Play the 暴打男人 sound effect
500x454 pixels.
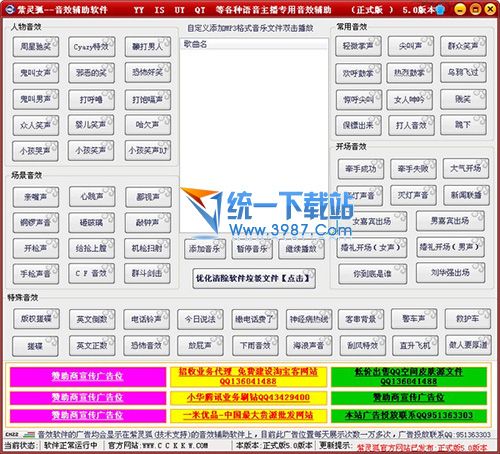[148, 47]
